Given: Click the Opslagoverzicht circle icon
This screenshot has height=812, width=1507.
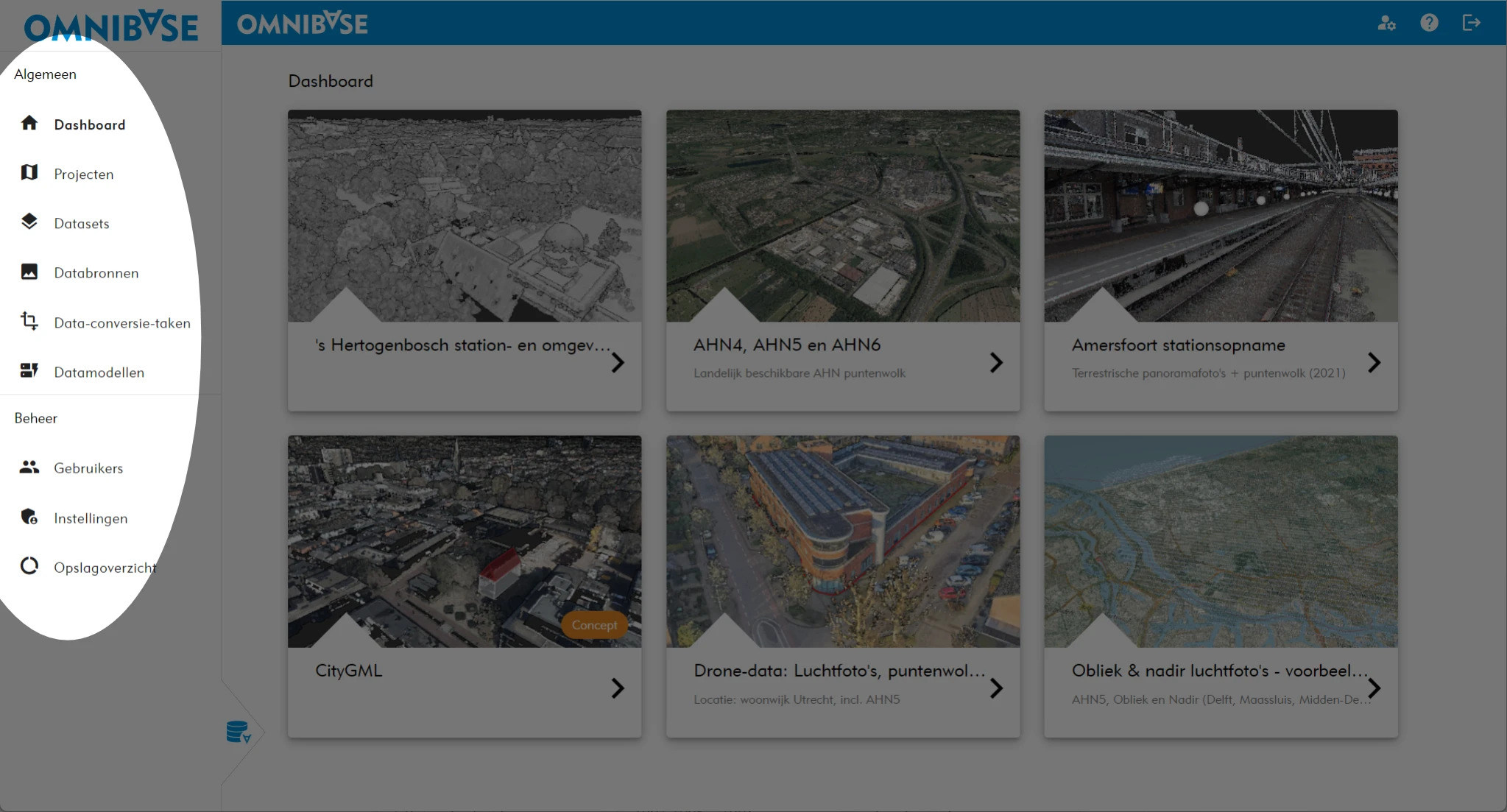Looking at the screenshot, I should tap(29, 566).
